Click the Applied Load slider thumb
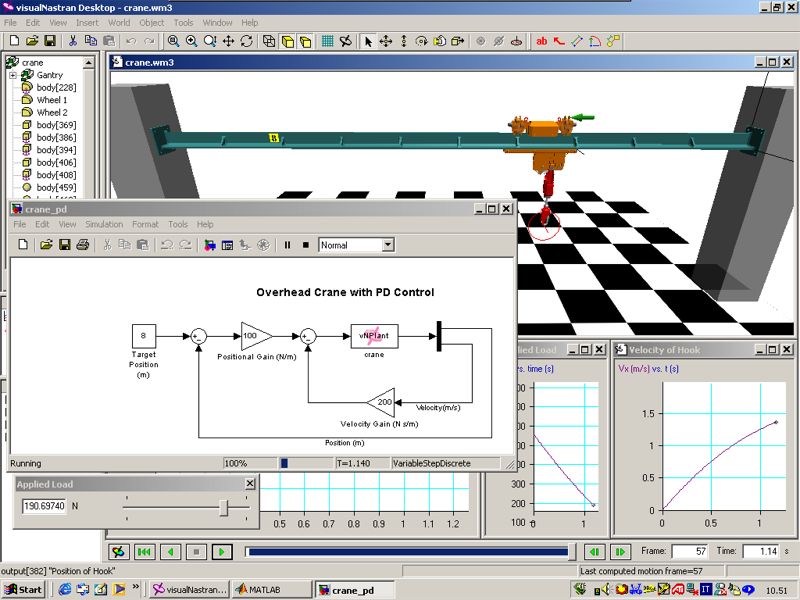The image size is (800, 600). (x=223, y=507)
